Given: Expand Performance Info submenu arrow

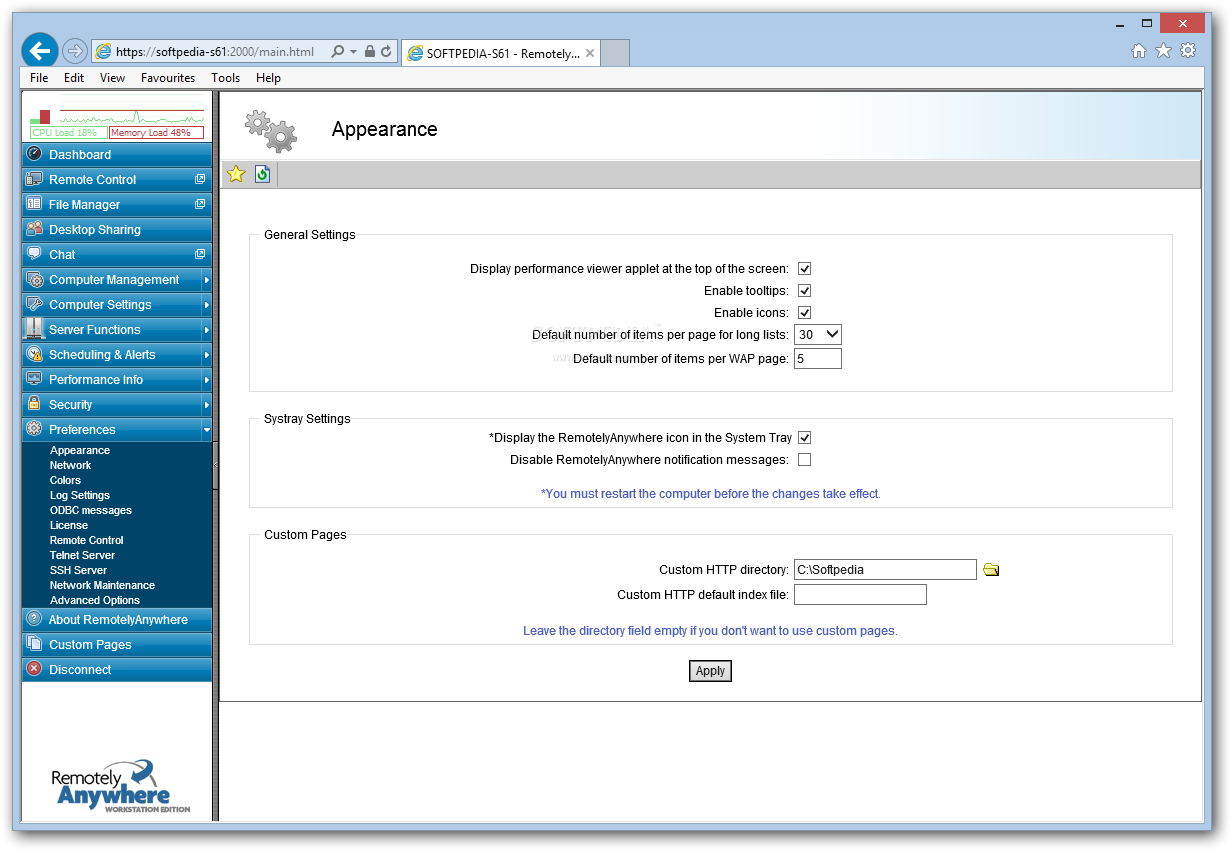Looking at the screenshot, I should pos(206,380).
